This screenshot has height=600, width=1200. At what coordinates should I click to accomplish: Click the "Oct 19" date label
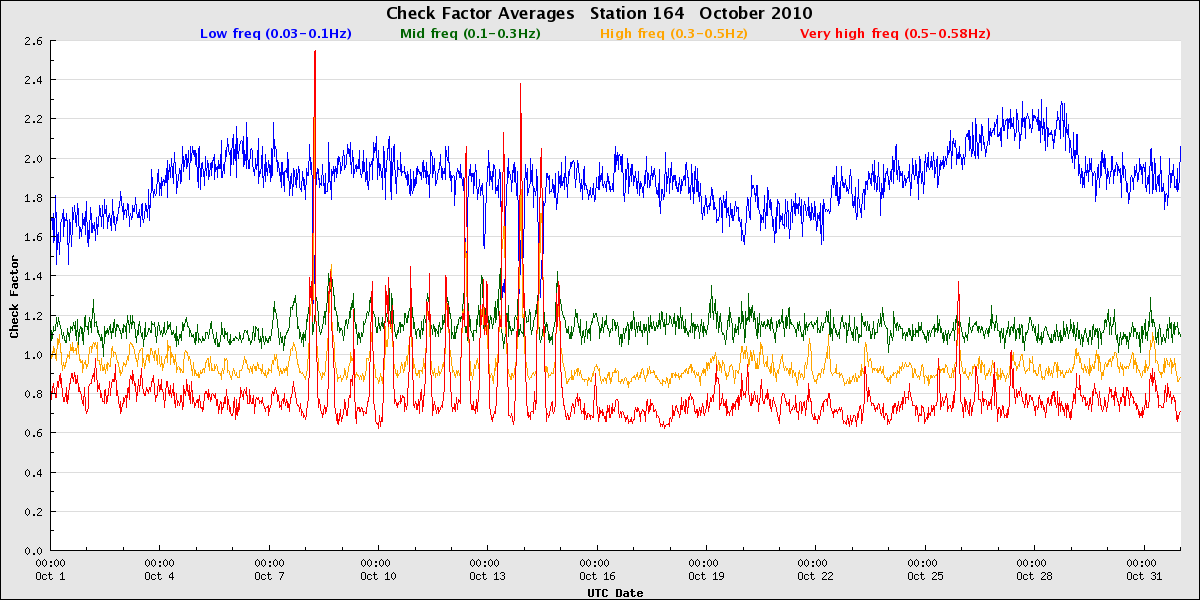[706, 576]
